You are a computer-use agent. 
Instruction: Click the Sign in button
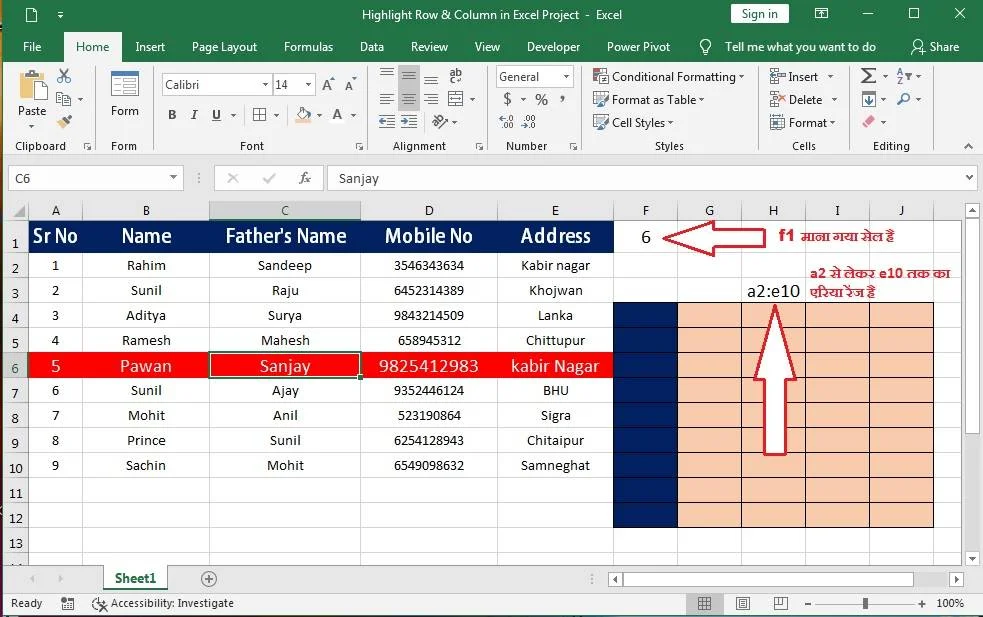point(759,14)
